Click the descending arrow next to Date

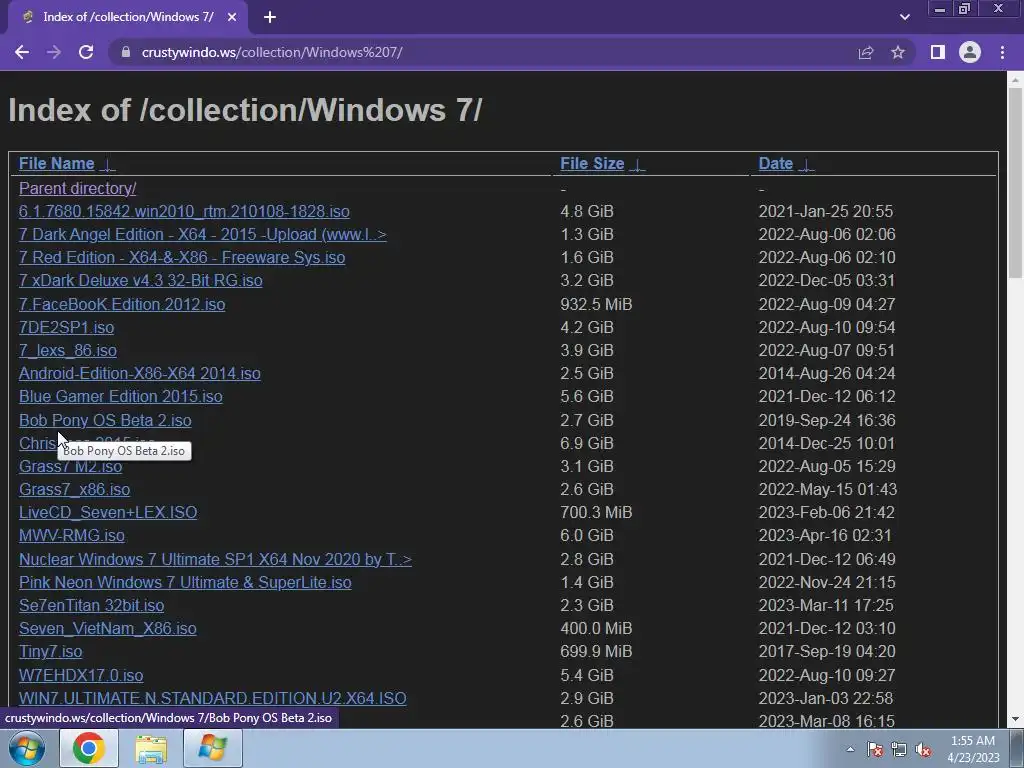pyautogui.click(x=807, y=165)
